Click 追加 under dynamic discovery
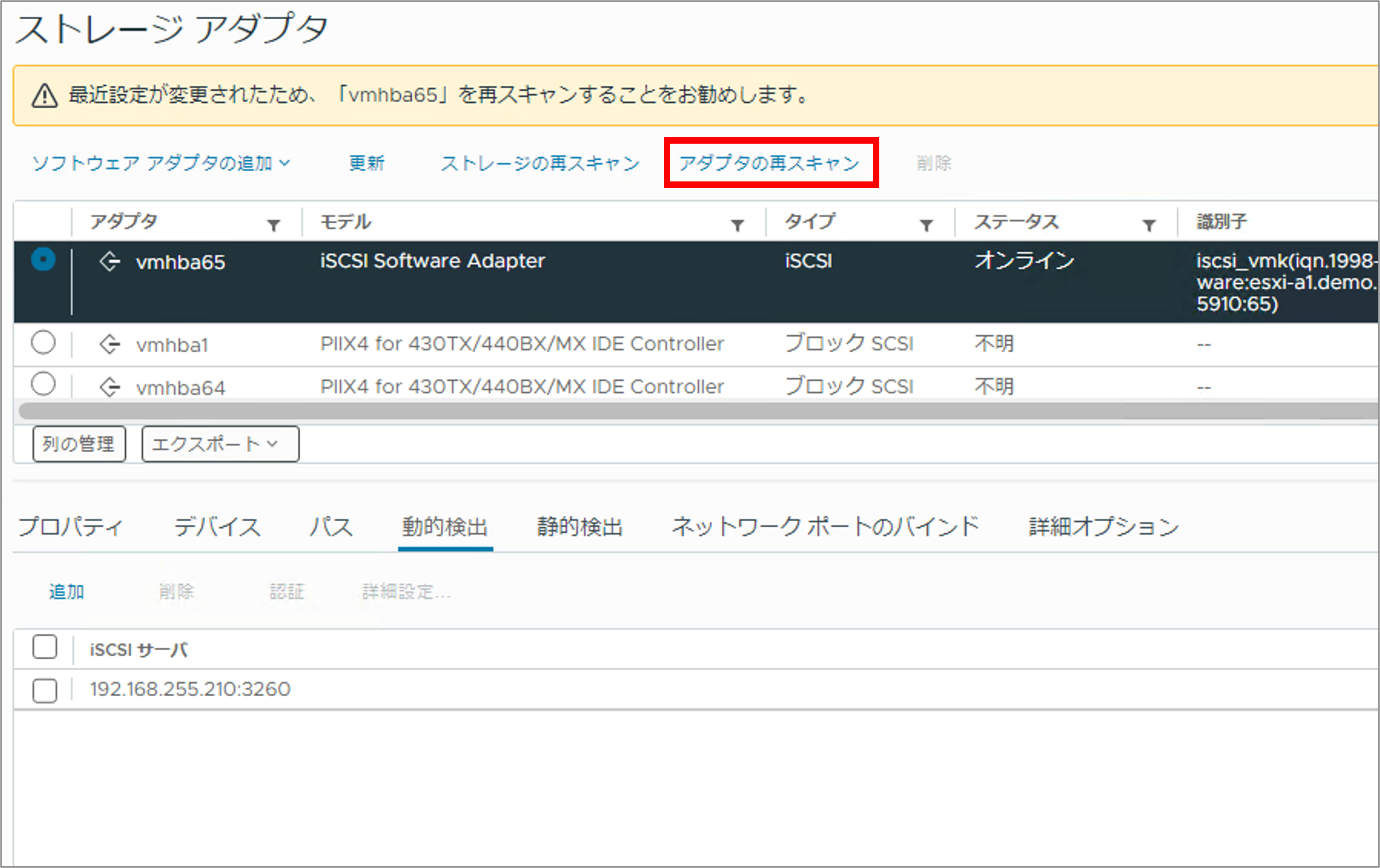 click(x=66, y=591)
